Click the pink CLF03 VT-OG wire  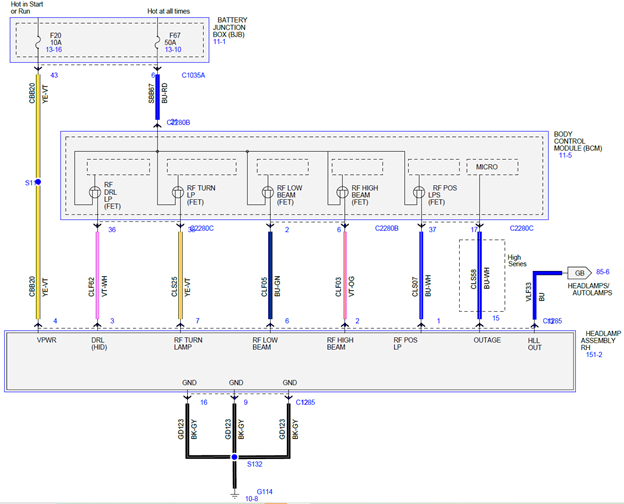pyautogui.click(x=345, y=275)
